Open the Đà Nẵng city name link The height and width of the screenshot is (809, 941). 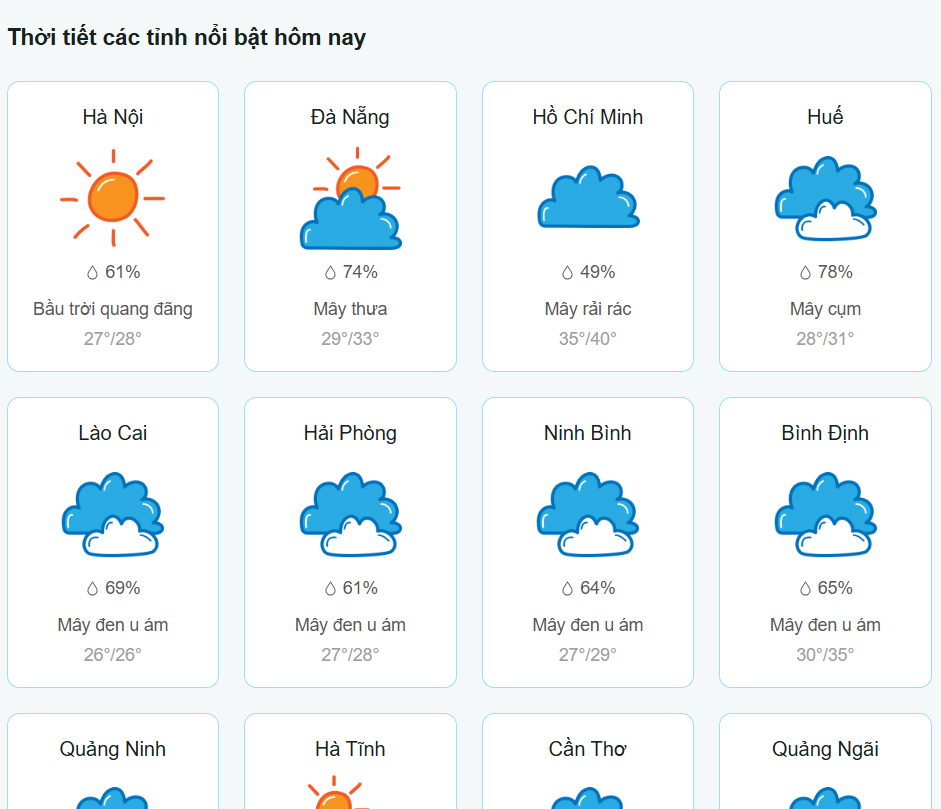pos(350,117)
